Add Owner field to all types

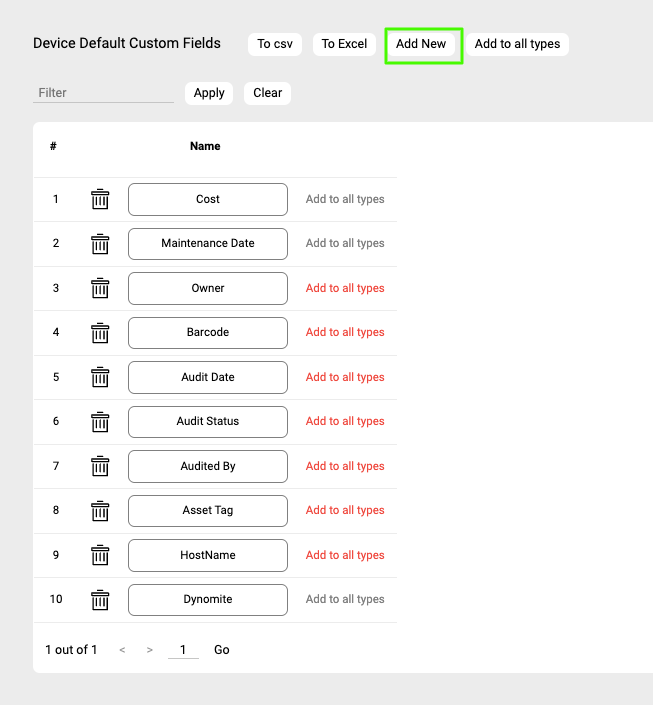[x=345, y=288]
